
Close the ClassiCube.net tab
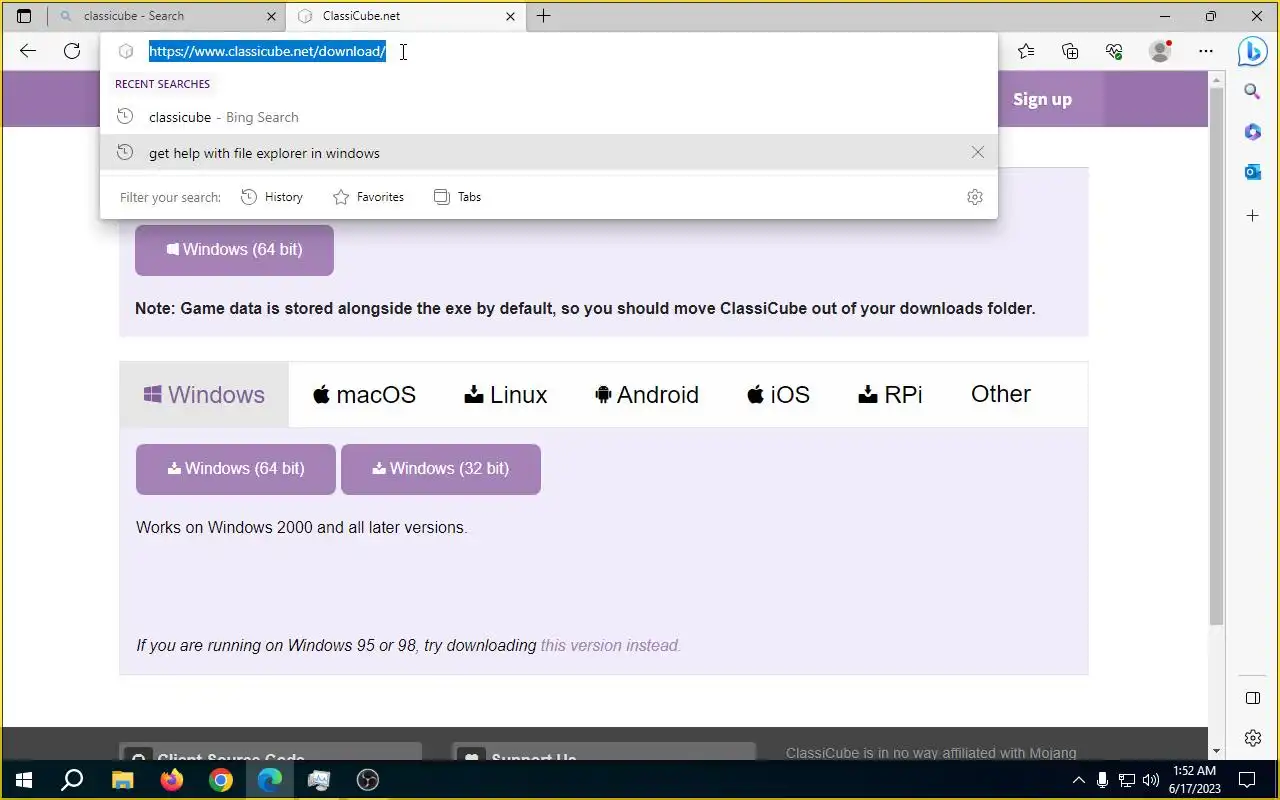click(x=511, y=16)
